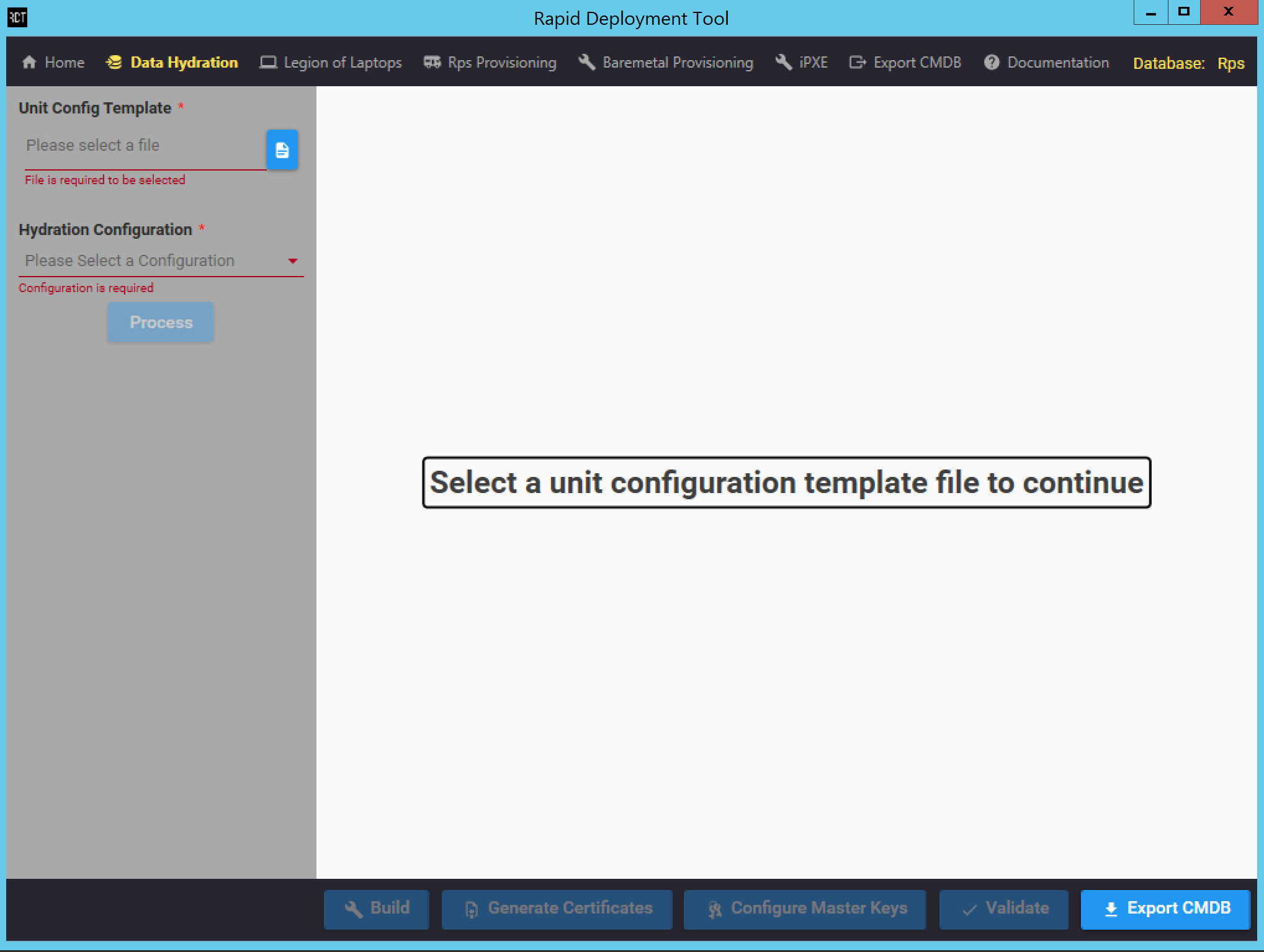
Task: Click 'Configuration is required' error text
Action: [x=86, y=288]
